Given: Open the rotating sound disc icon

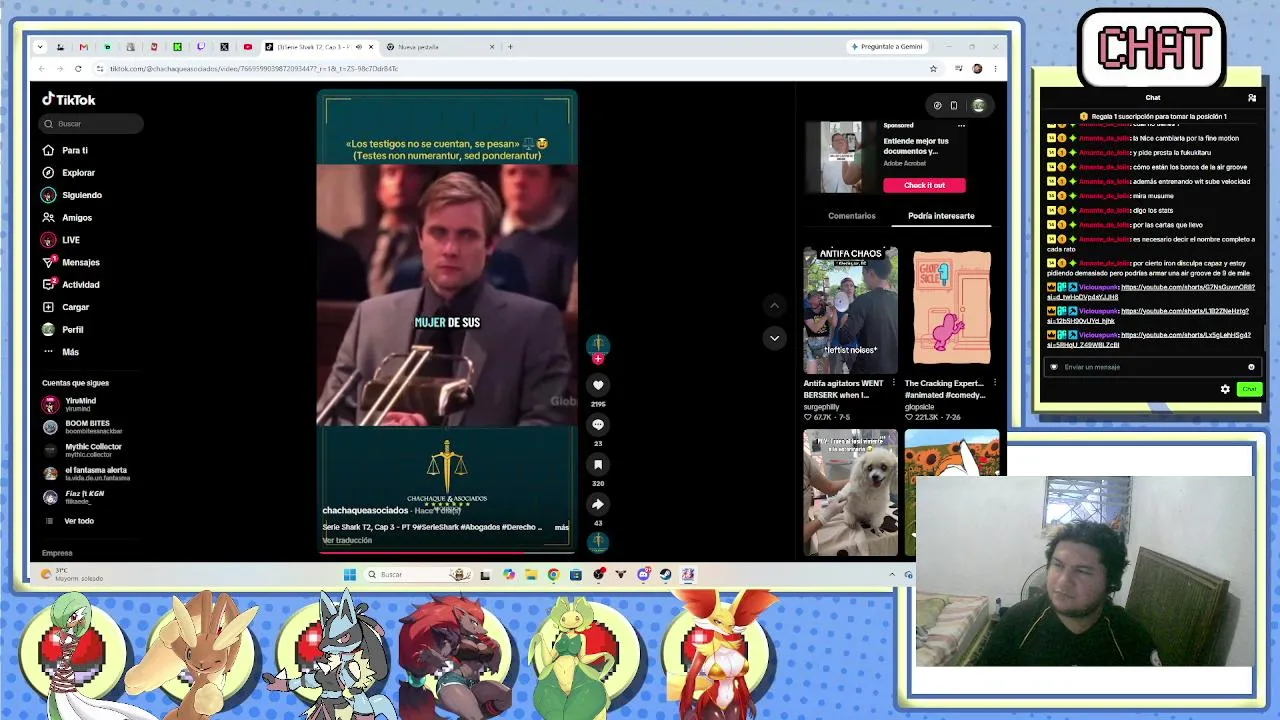Looking at the screenshot, I should click(x=598, y=542).
